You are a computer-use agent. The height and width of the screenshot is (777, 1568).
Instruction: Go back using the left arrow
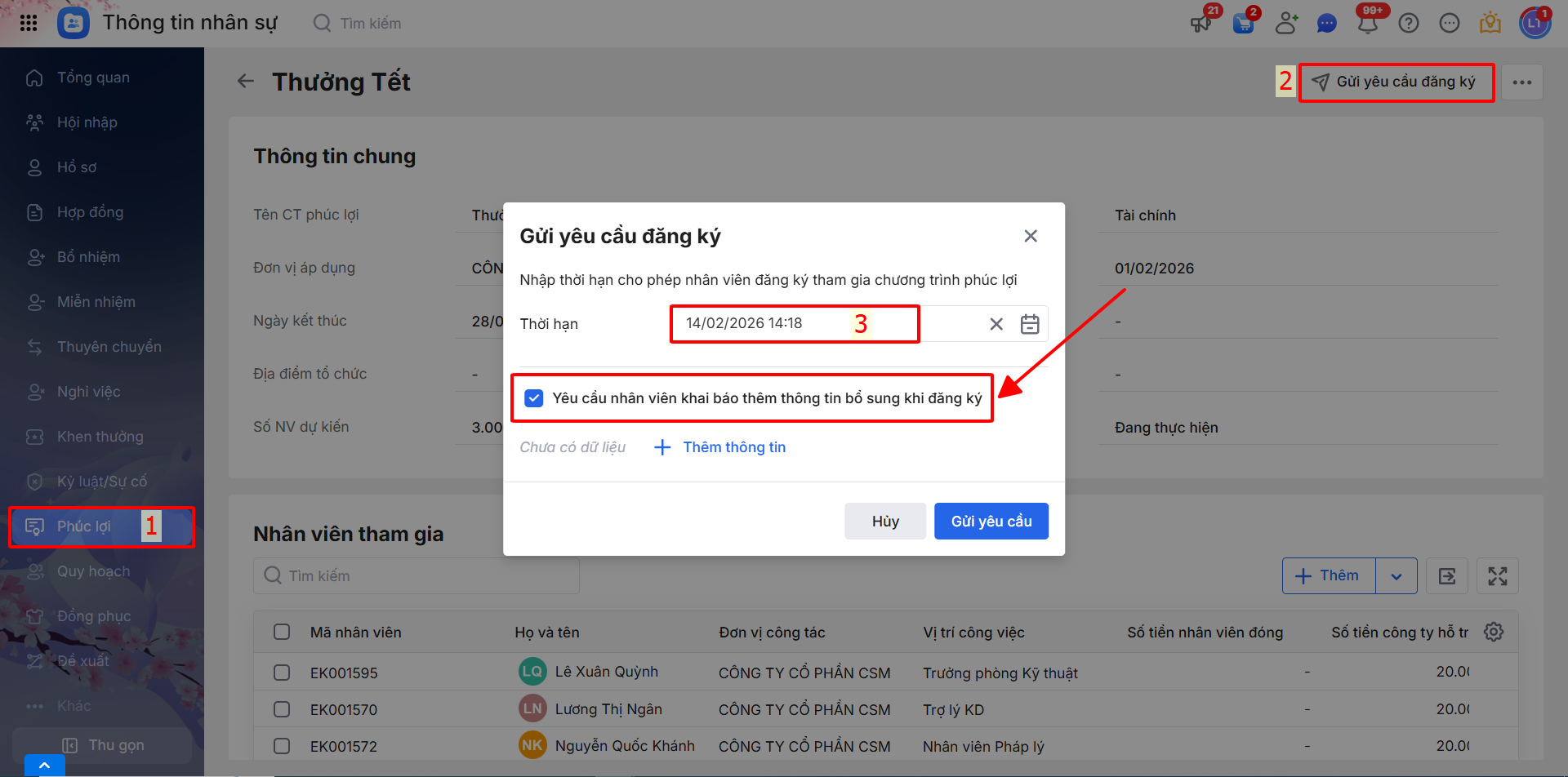click(x=246, y=82)
